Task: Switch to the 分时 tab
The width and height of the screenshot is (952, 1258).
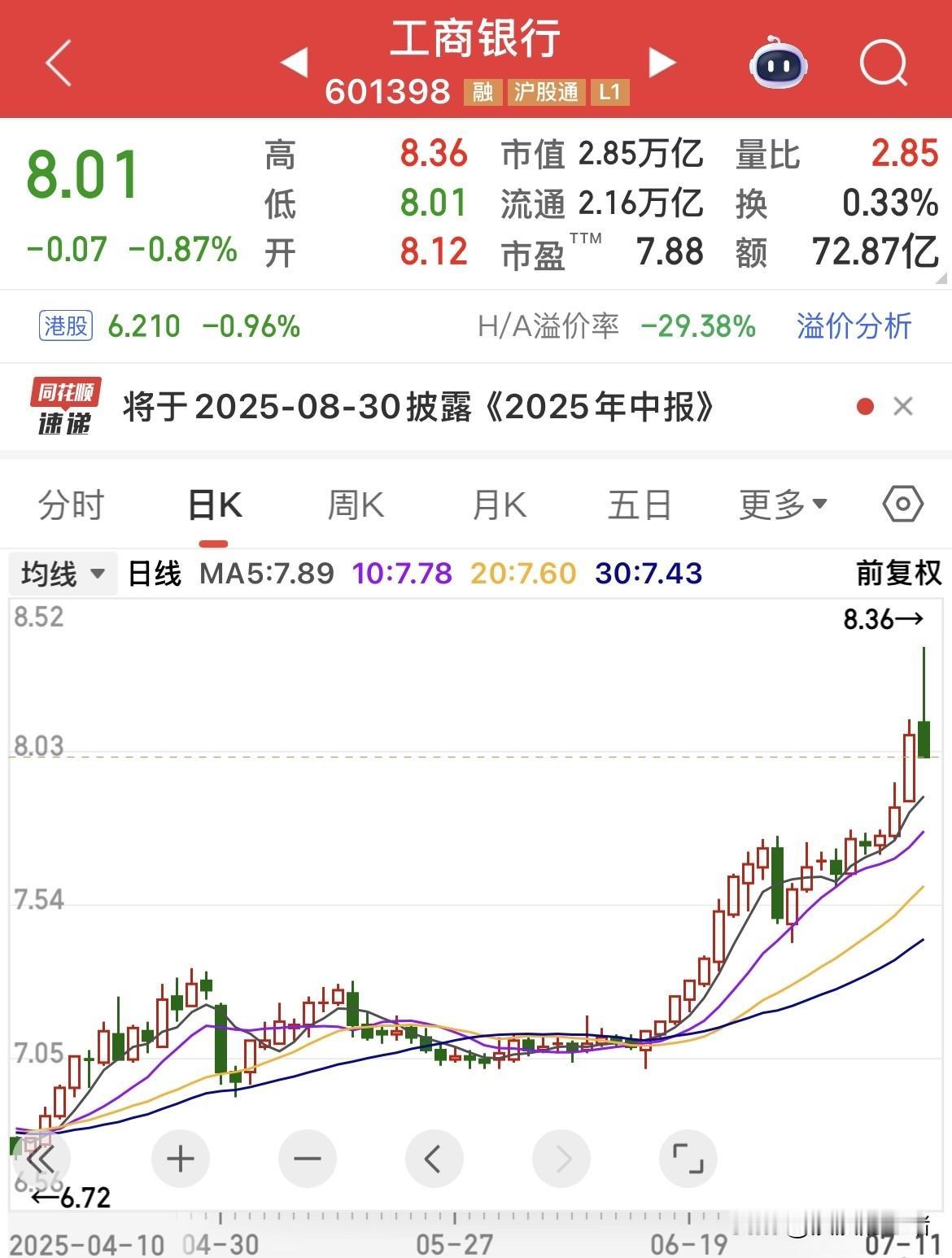Action: point(72,505)
